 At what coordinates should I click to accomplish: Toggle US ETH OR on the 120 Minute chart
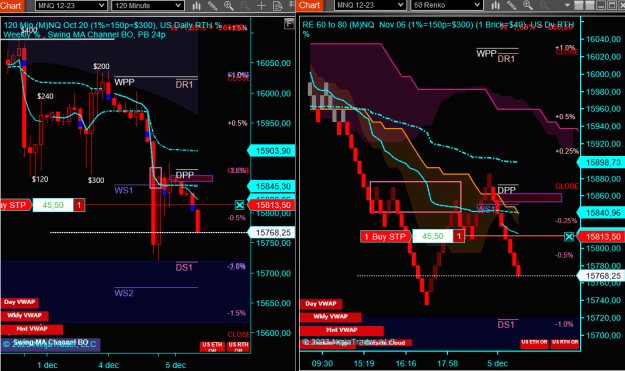pyautogui.click(x=212, y=346)
